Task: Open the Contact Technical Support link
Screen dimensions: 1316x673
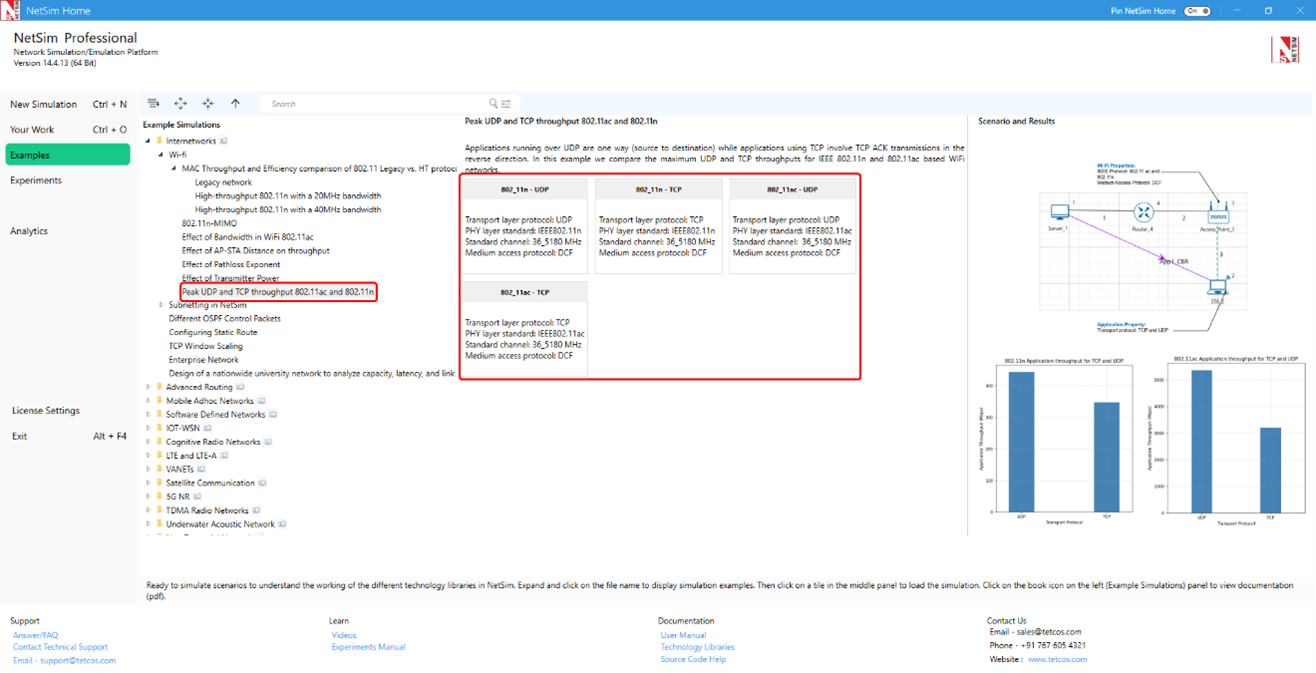Action: coord(60,647)
